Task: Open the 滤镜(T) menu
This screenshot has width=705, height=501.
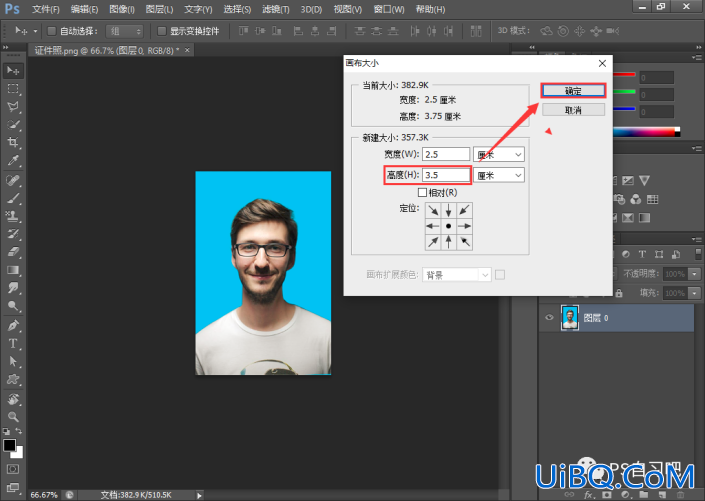Action: click(x=276, y=9)
